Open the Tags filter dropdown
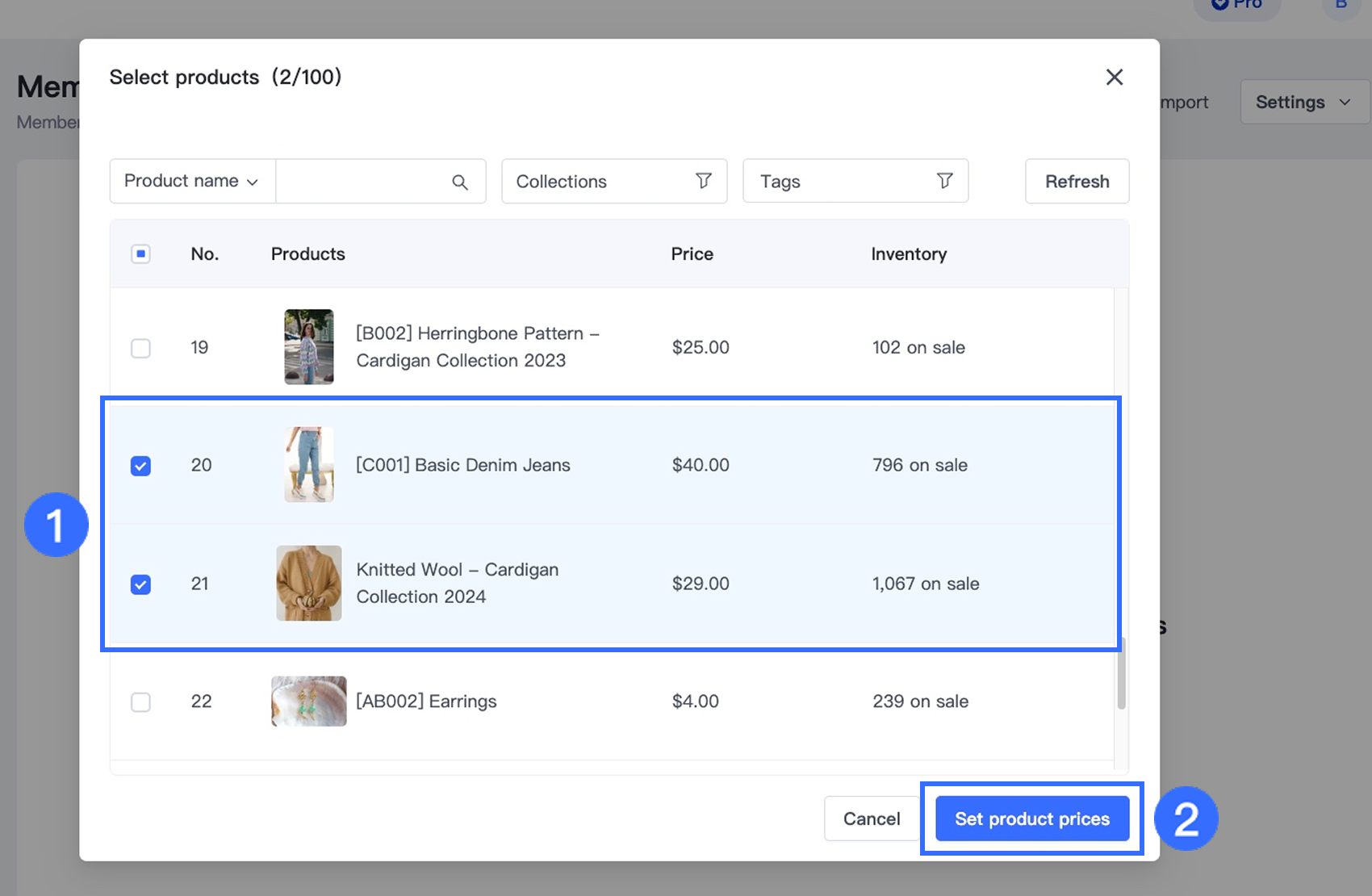1372x896 pixels. (x=855, y=182)
